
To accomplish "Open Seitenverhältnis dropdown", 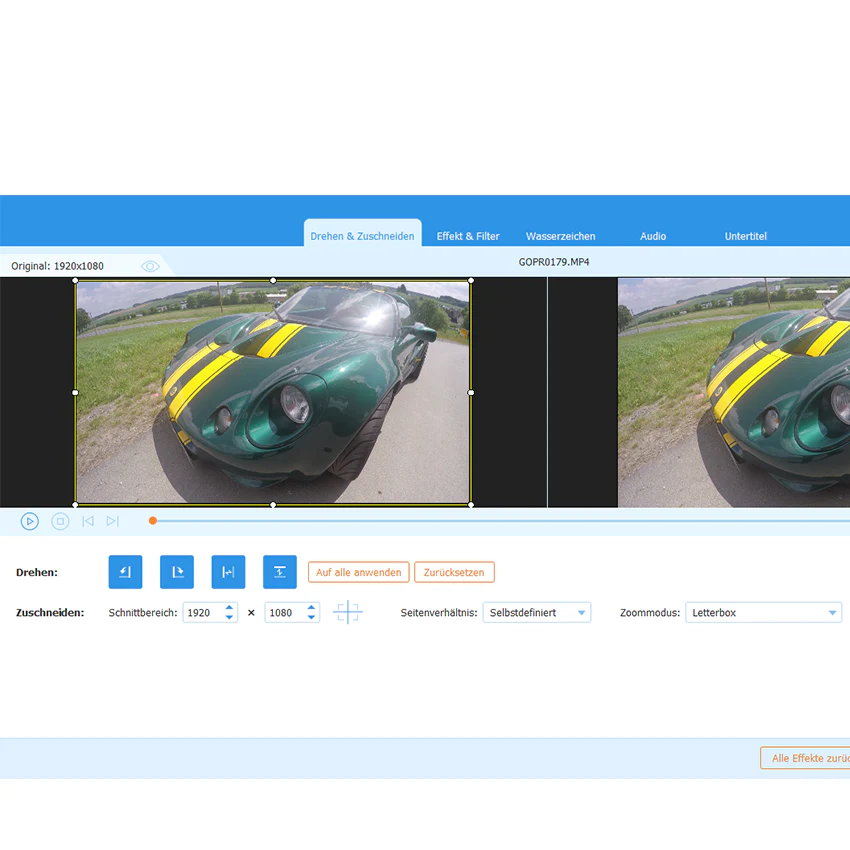I will (x=537, y=613).
